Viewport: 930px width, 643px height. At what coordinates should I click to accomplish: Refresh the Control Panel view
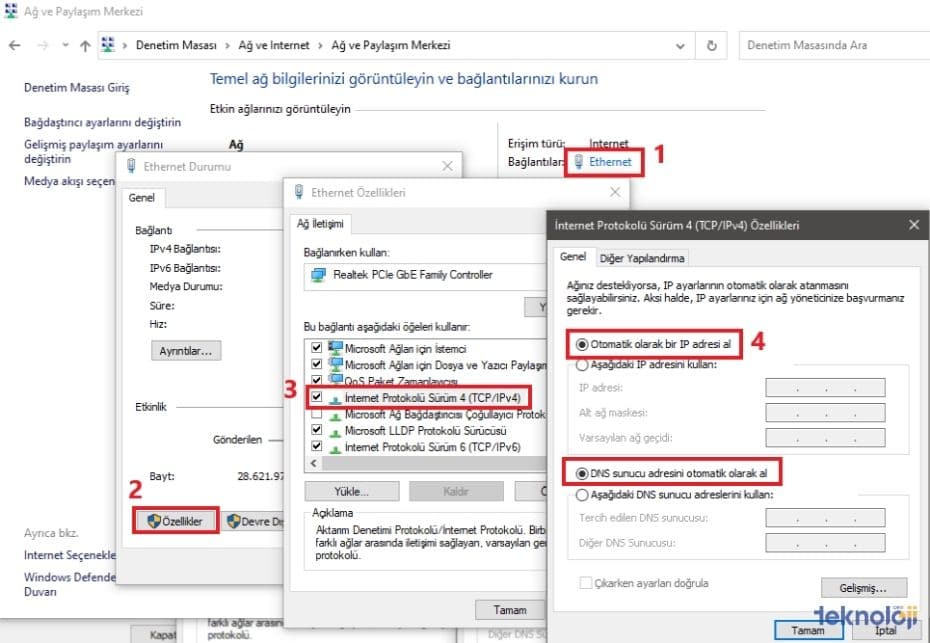(712, 46)
